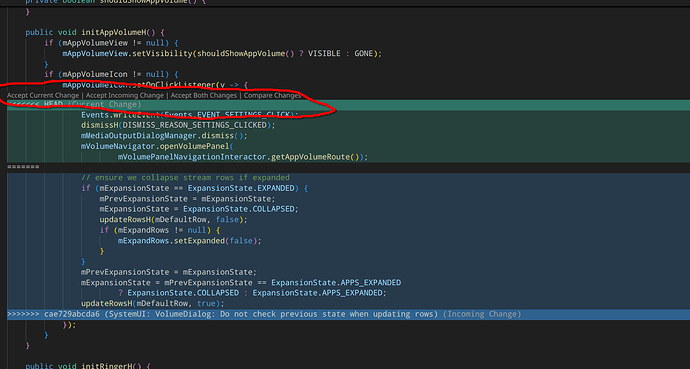Click the Accept Current Change link

coord(43,95)
